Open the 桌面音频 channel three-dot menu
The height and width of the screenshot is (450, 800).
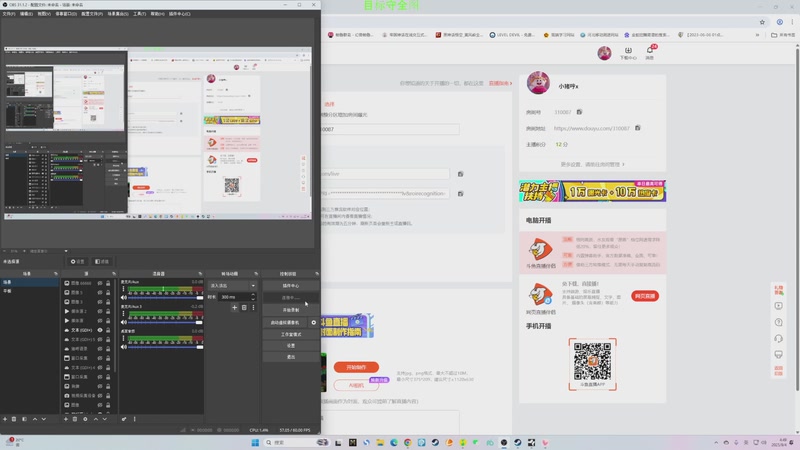tap(123, 338)
